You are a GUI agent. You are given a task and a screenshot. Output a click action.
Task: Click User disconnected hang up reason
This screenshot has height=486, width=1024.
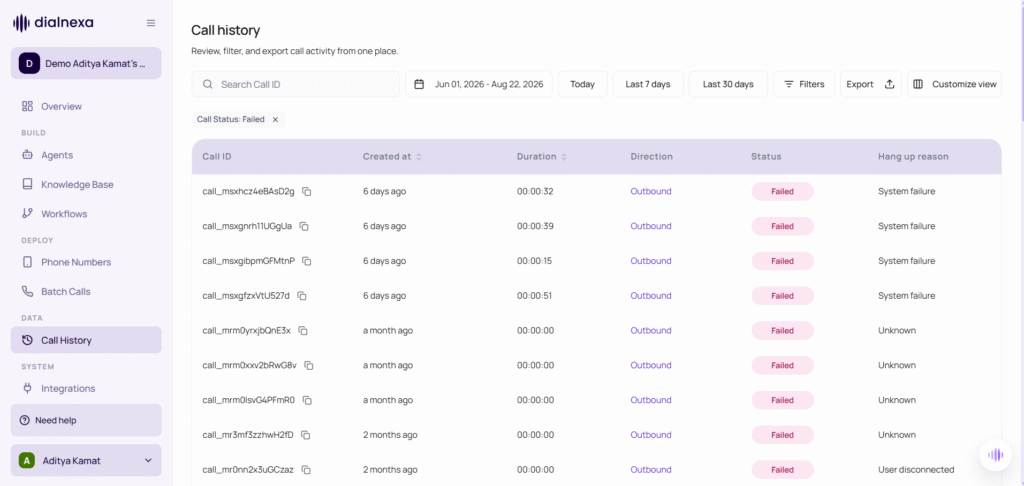point(916,470)
